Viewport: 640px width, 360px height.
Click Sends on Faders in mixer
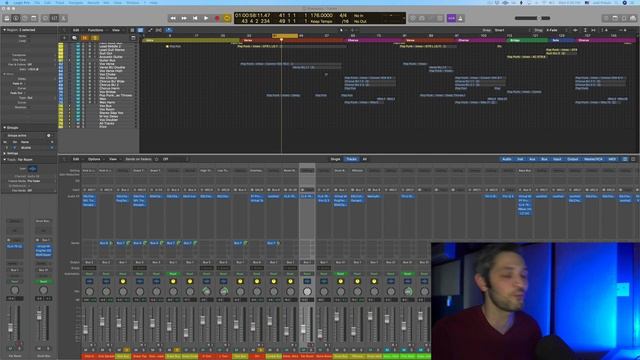pos(138,159)
